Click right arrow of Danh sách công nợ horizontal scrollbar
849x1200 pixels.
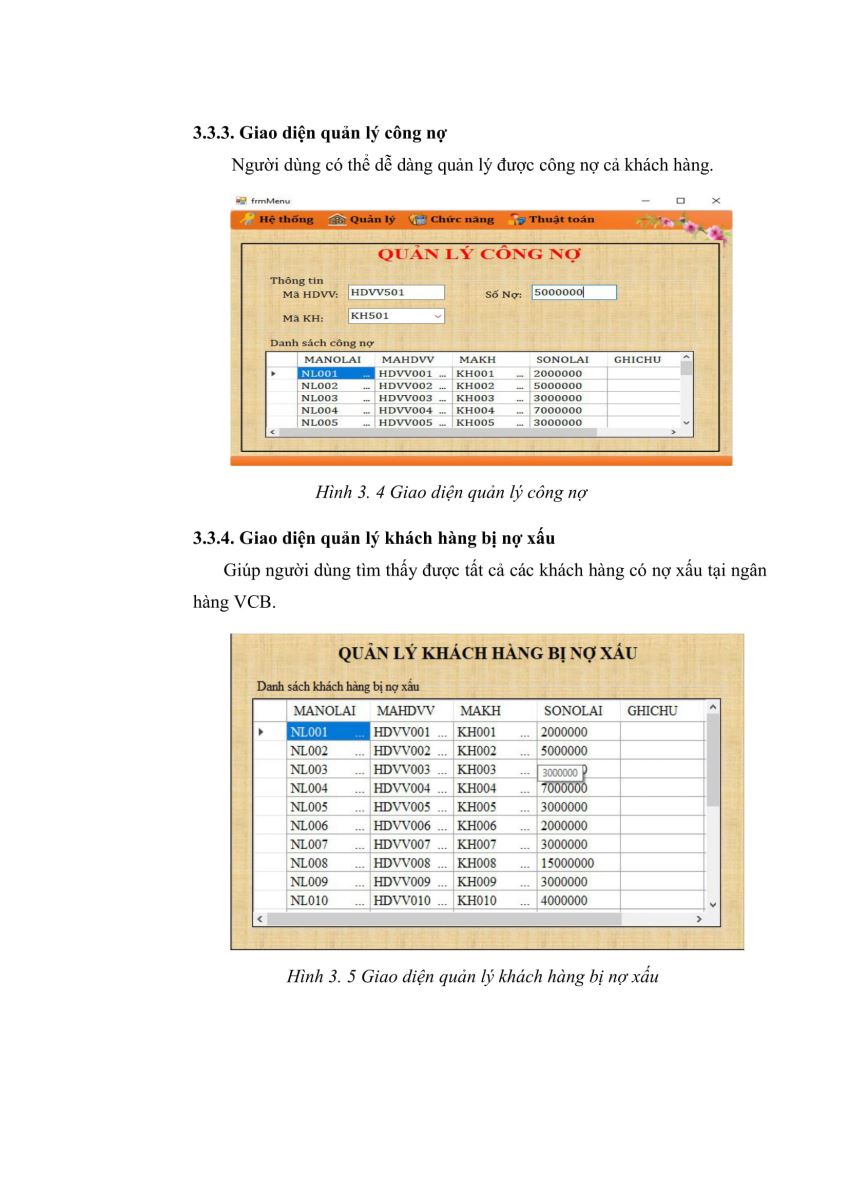pos(674,432)
